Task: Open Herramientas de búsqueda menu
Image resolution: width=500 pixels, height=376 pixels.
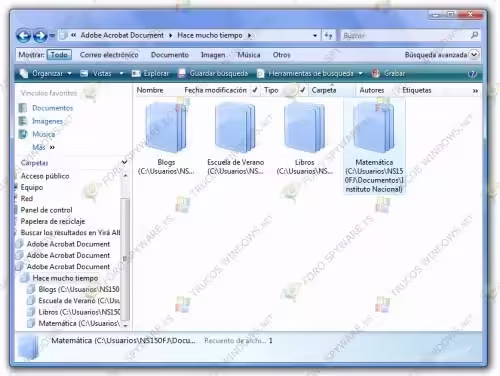Action: pos(310,73)
